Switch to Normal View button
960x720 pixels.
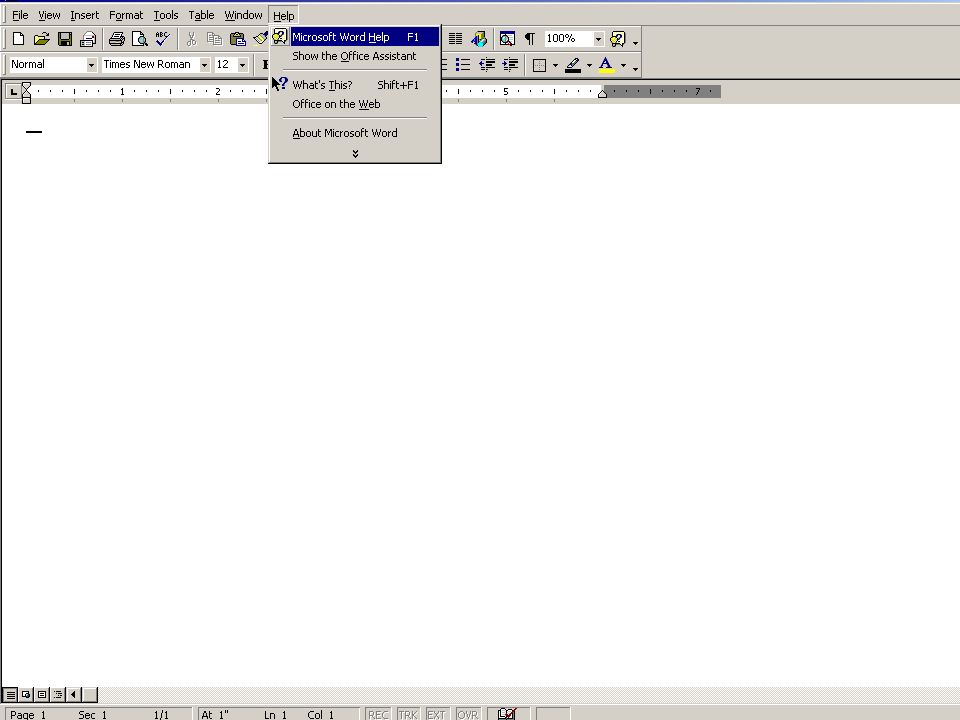click(10, 694)
